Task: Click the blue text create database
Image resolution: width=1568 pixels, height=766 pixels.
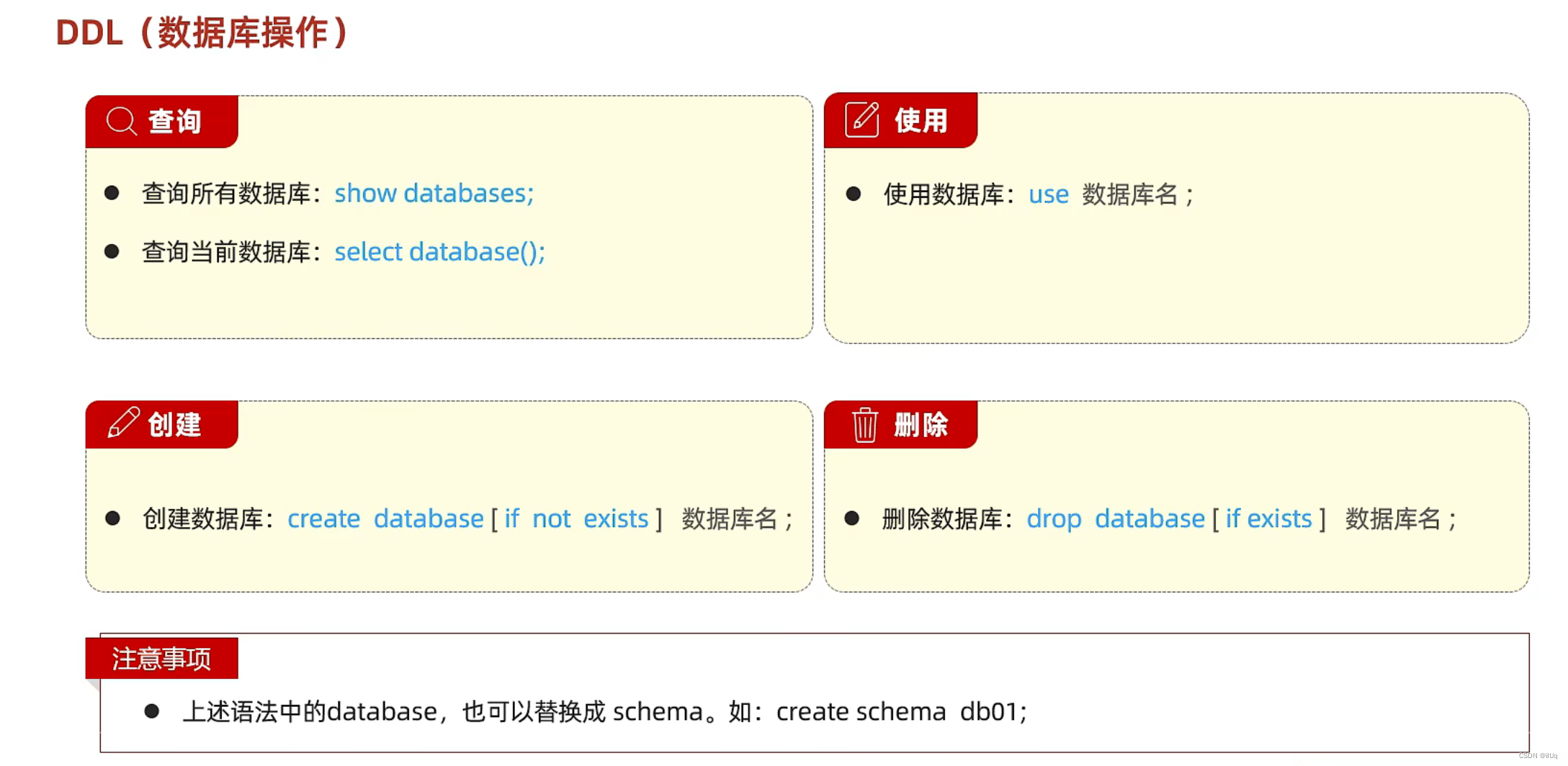Action: [386, 518]
